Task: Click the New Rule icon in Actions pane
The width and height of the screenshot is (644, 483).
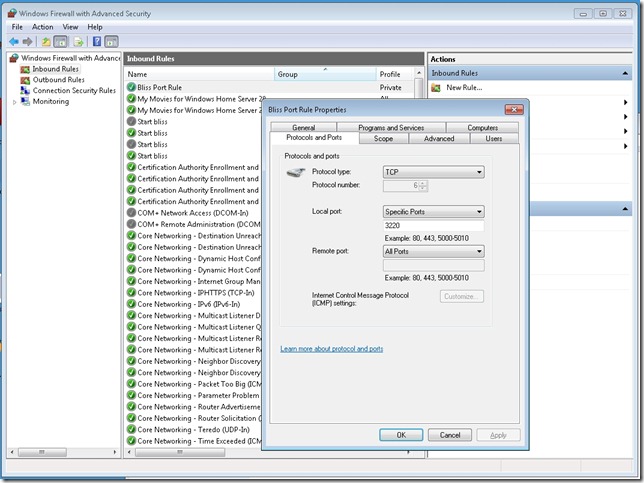Action: pyautogui.click(x=436, y=88)
